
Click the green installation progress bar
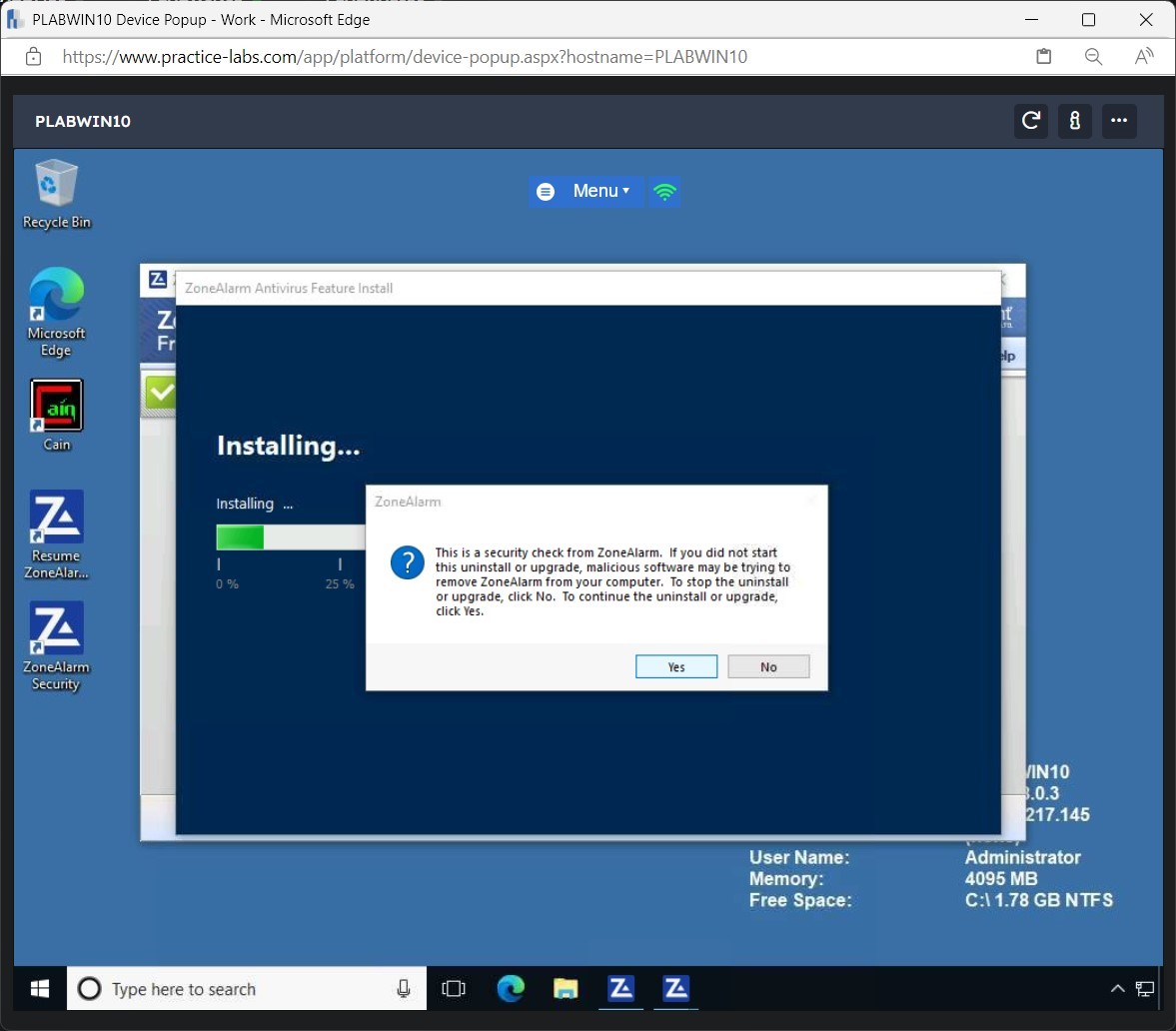click(x=240, y=537)
